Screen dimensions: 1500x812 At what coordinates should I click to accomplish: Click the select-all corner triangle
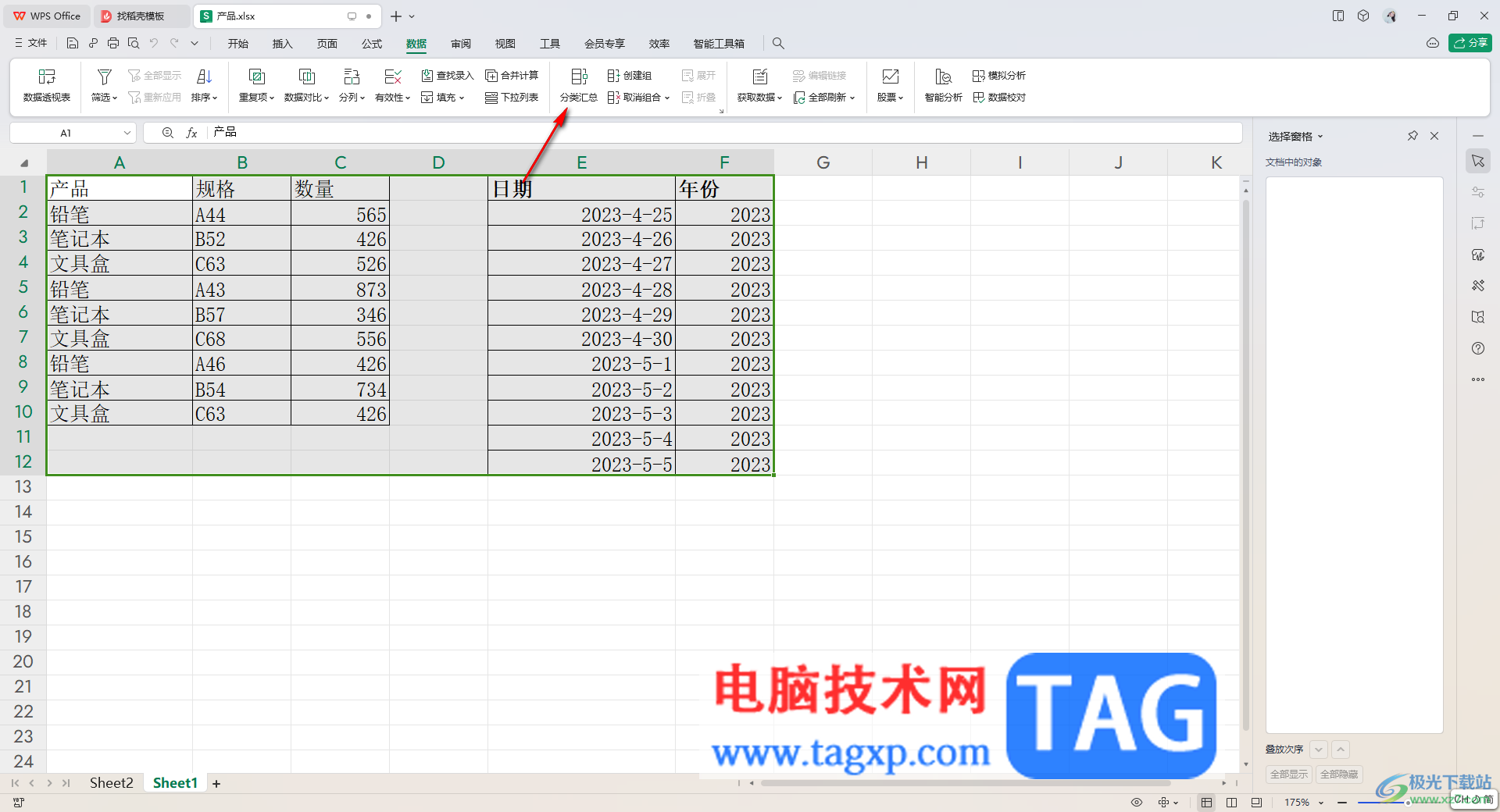(23, 162)
